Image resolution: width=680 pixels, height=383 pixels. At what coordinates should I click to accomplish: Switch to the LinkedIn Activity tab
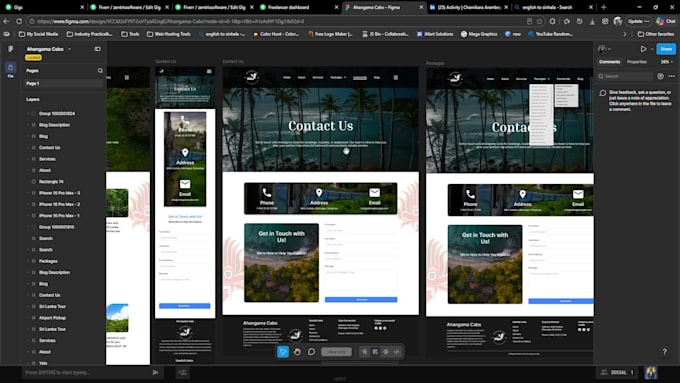468,7
